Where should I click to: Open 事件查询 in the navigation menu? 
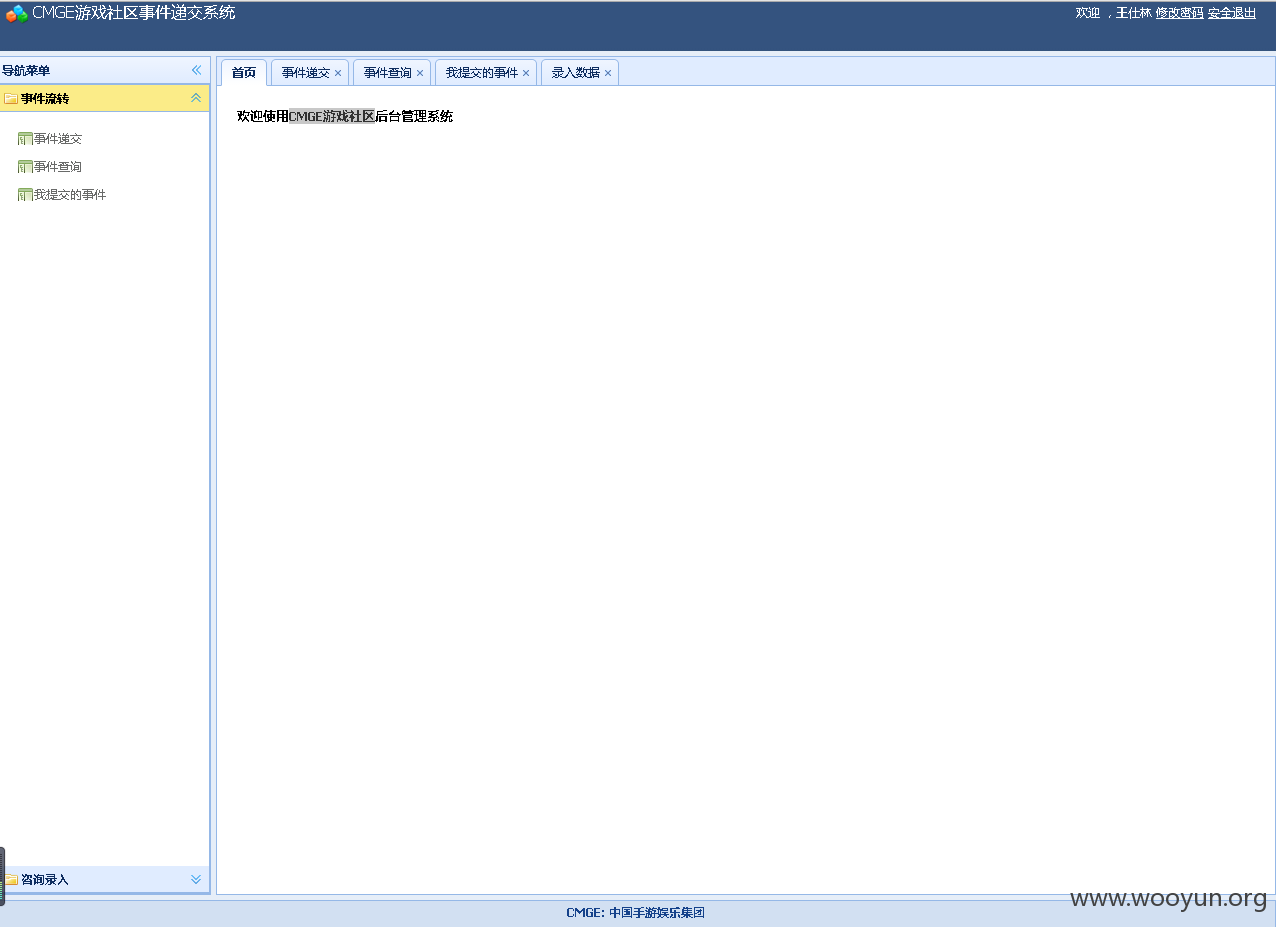pos(58,167)
